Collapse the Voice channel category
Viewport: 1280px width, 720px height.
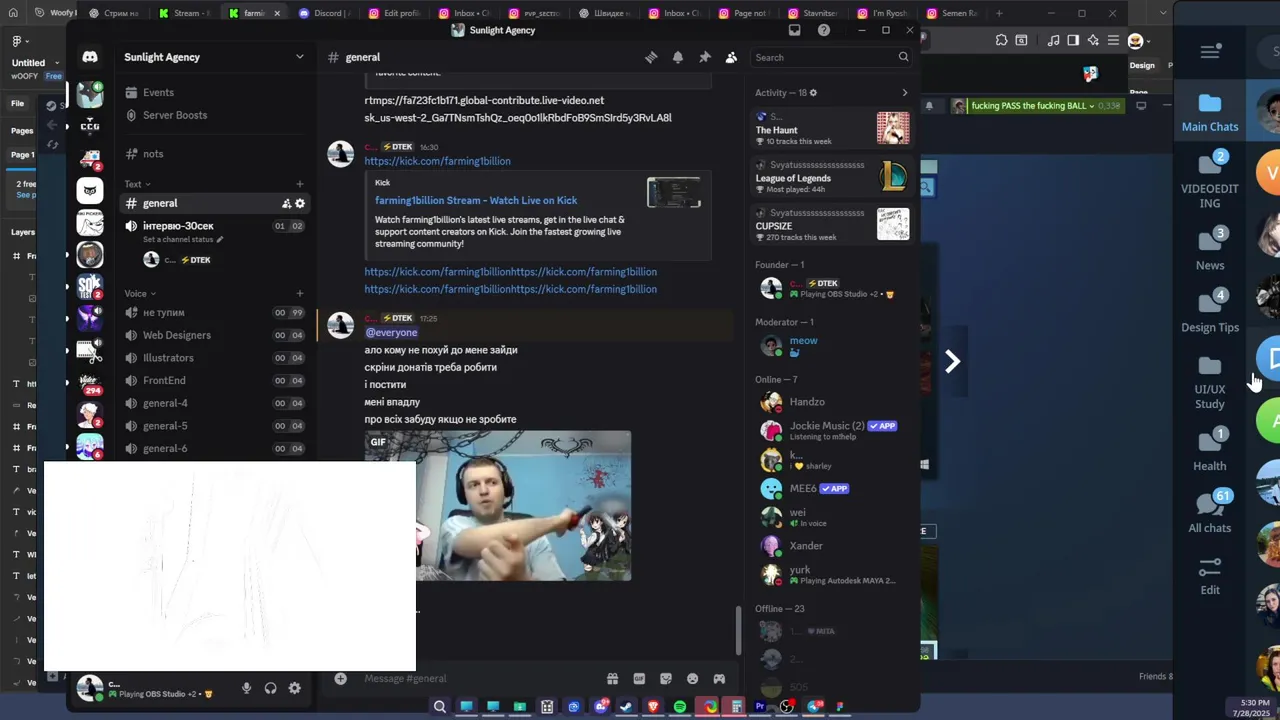[x=139, y=293]
